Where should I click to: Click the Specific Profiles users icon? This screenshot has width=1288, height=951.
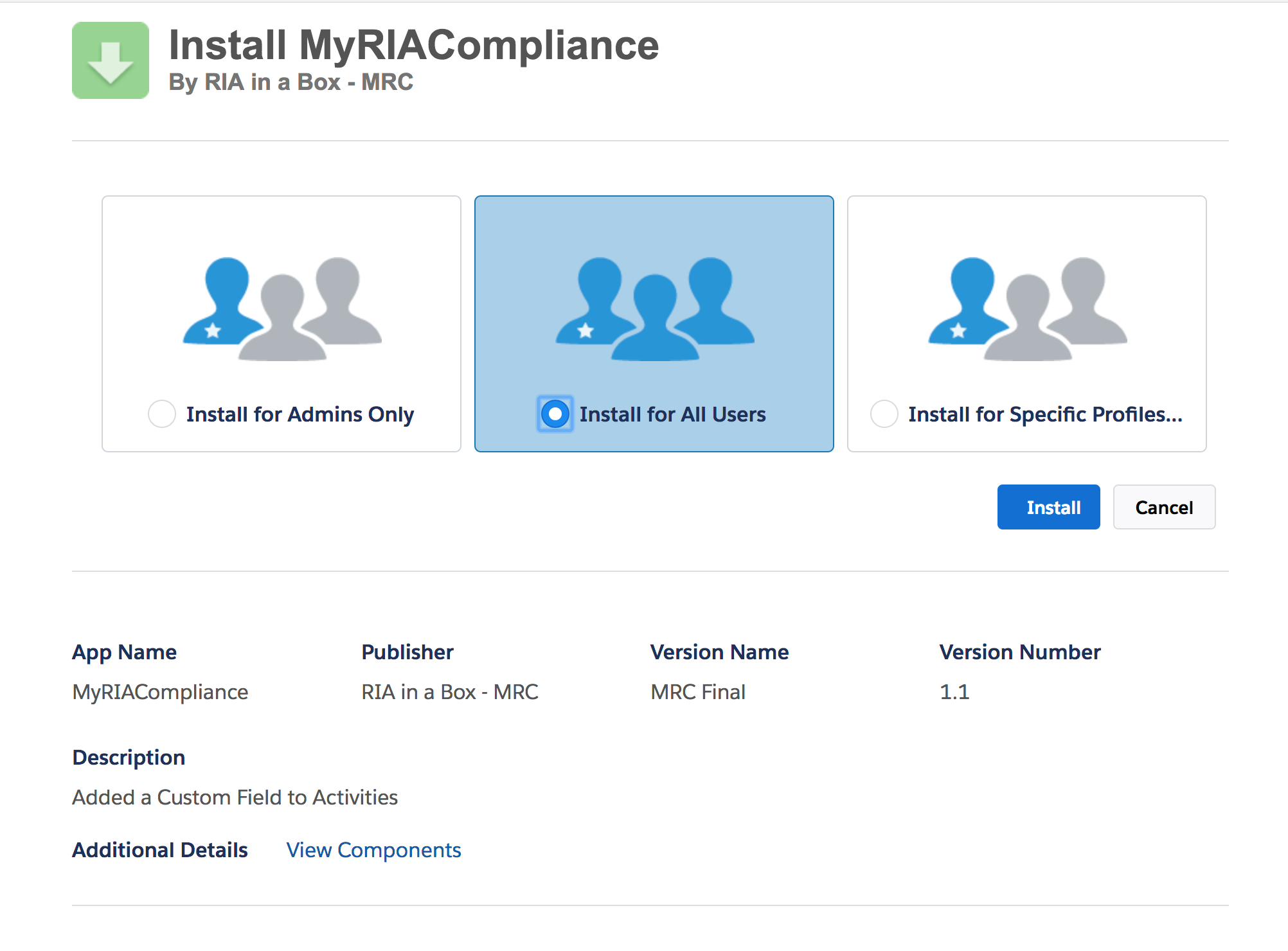click(x=1027, y=308)
